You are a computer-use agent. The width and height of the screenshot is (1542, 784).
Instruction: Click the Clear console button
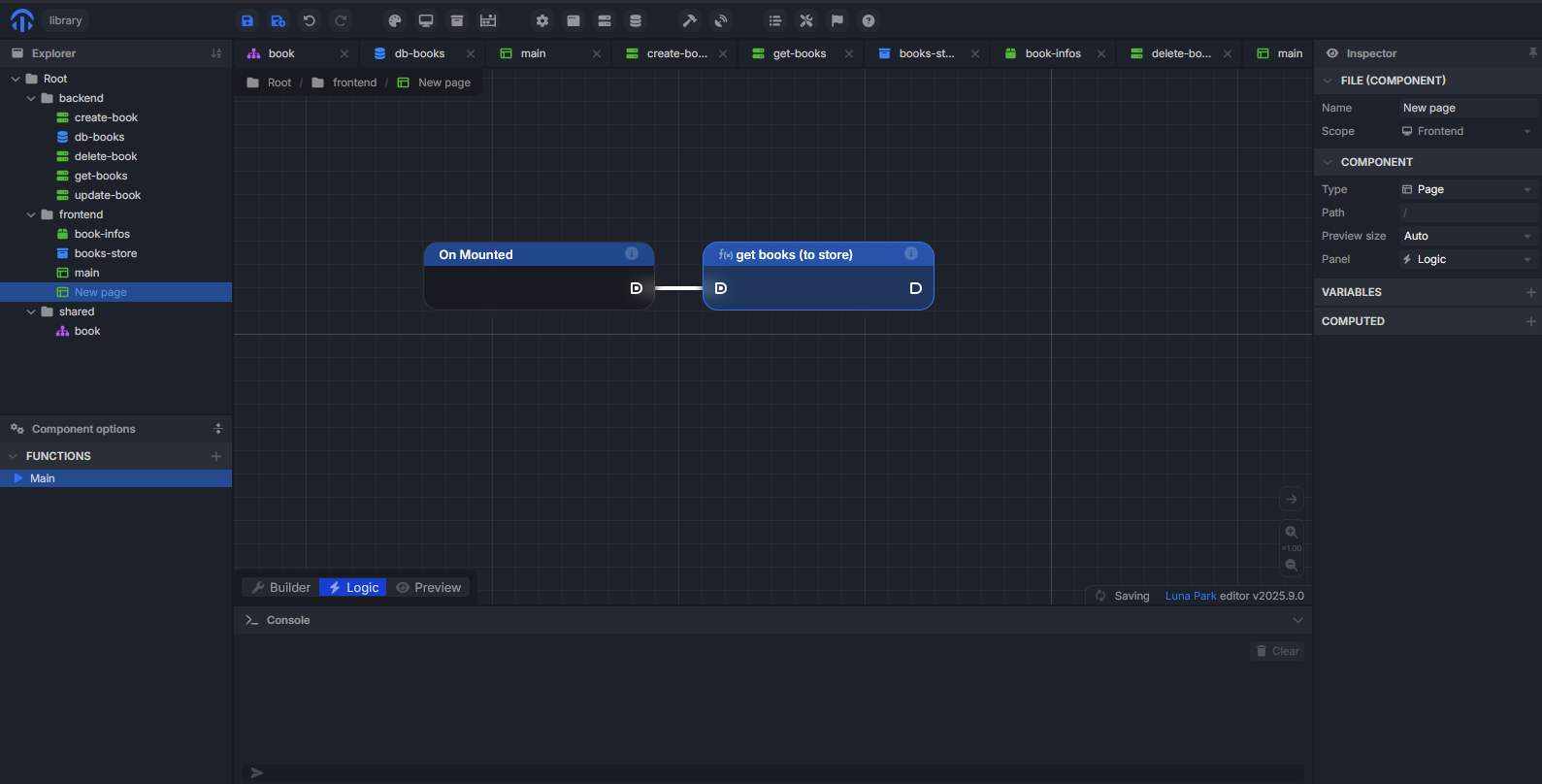[x=1277, y=651]
